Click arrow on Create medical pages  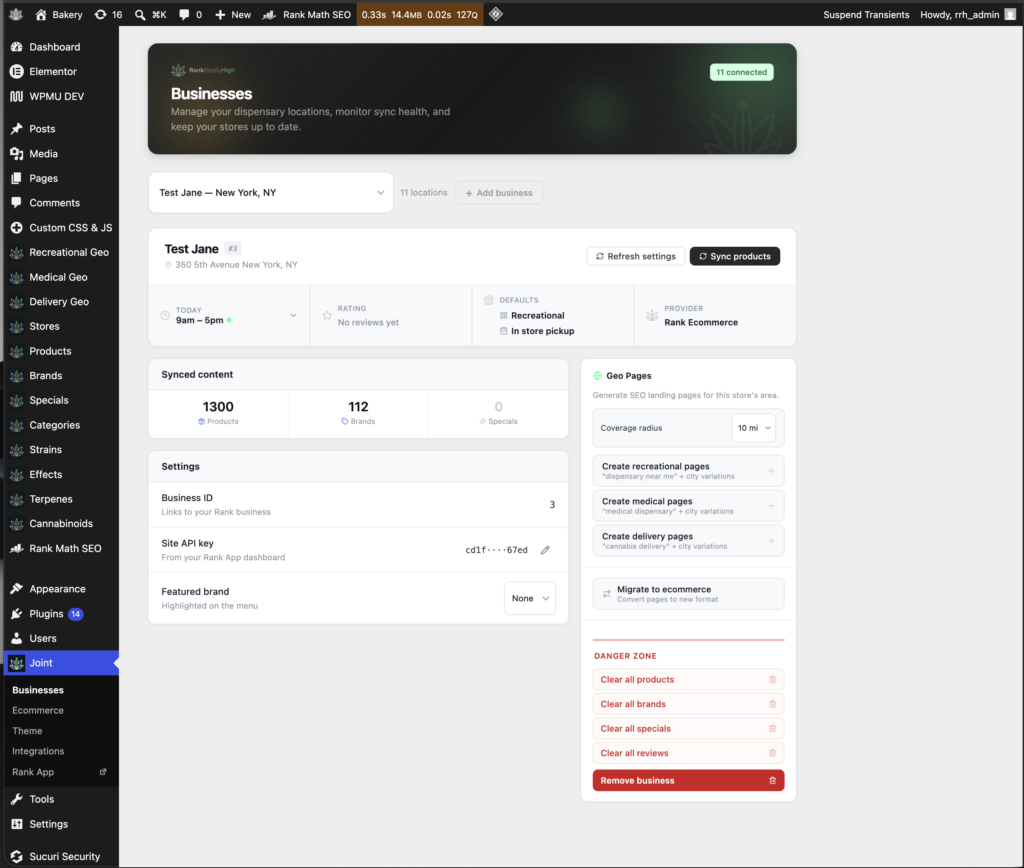point(771,506)
